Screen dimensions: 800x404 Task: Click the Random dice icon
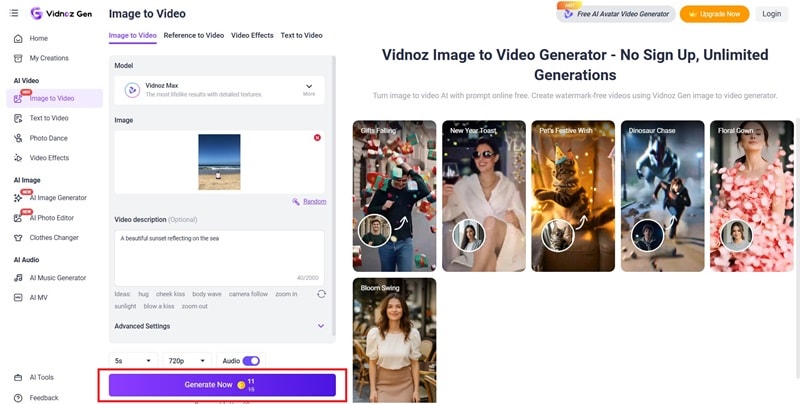295,201
